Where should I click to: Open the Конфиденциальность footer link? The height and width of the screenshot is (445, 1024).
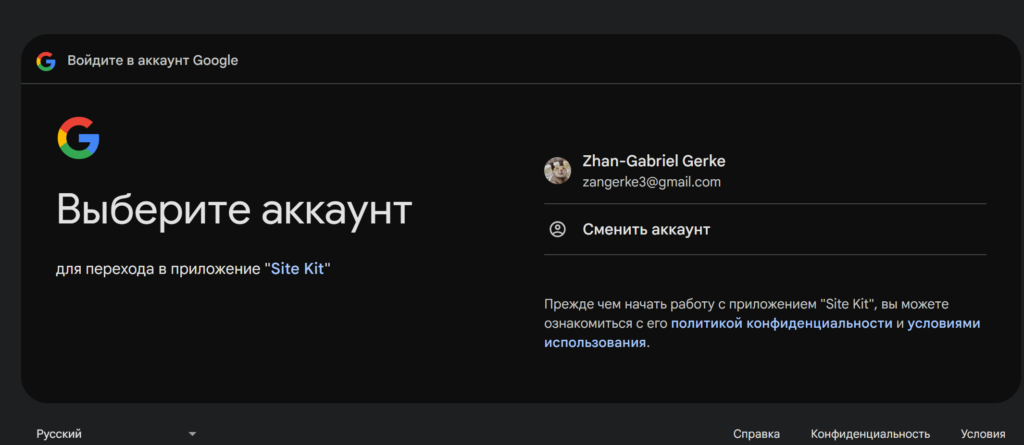point(870,434)
